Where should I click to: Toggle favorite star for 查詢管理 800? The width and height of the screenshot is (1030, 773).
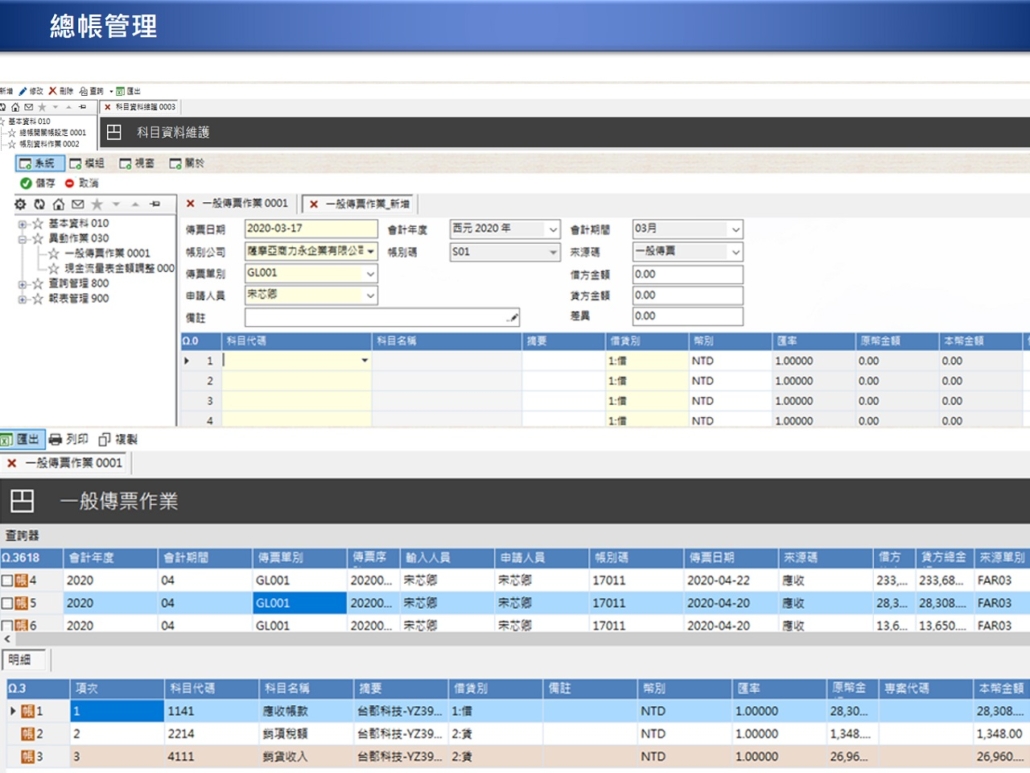click(38, 284)
